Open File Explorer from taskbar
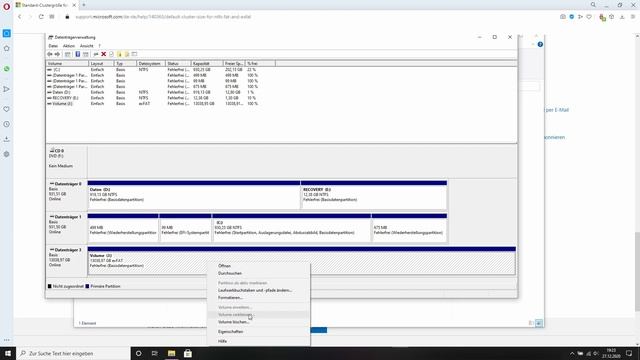Viewport: 640px width, 360px height. point(171,353)
